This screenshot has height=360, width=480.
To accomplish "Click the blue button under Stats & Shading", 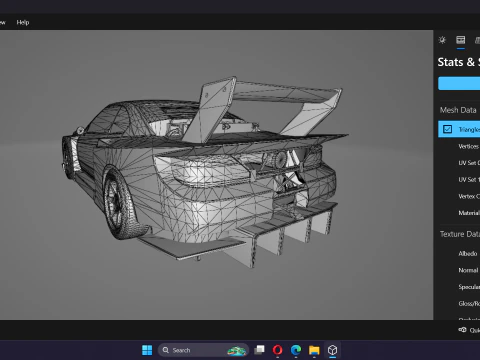I will click(459, 83).
